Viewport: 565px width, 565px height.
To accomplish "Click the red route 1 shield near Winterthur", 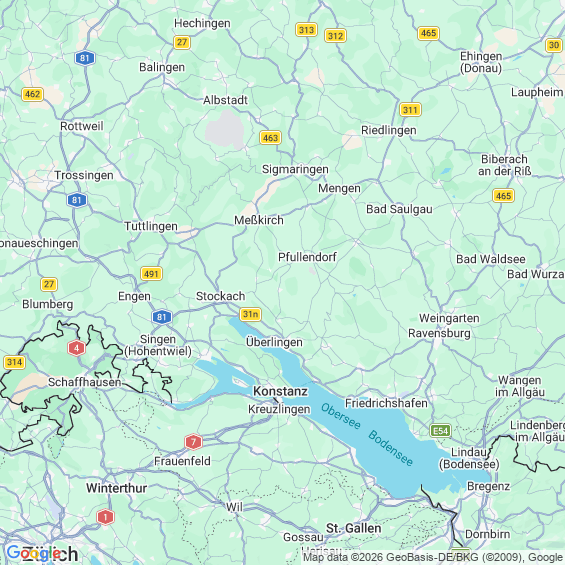I will (x=105, y=517).
